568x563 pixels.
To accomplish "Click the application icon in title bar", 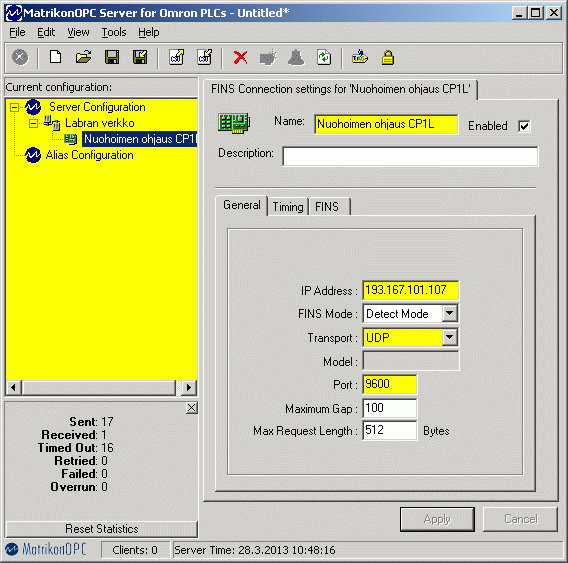I will (x=14, y=13).
